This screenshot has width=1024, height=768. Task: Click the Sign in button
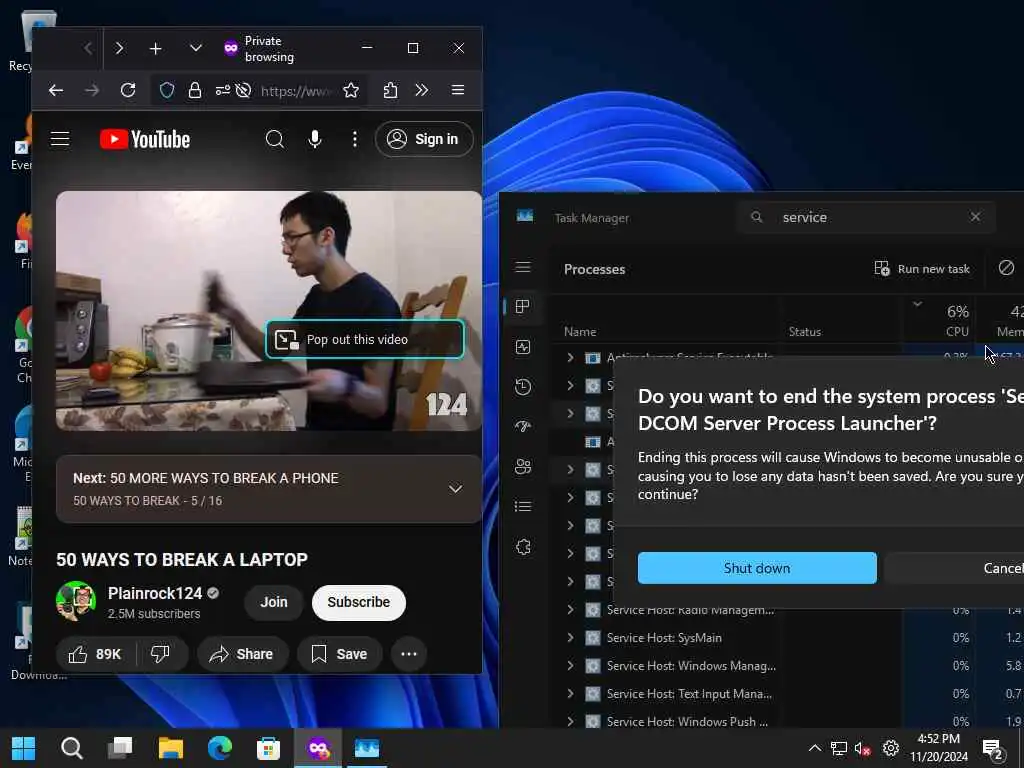point(424,139)
